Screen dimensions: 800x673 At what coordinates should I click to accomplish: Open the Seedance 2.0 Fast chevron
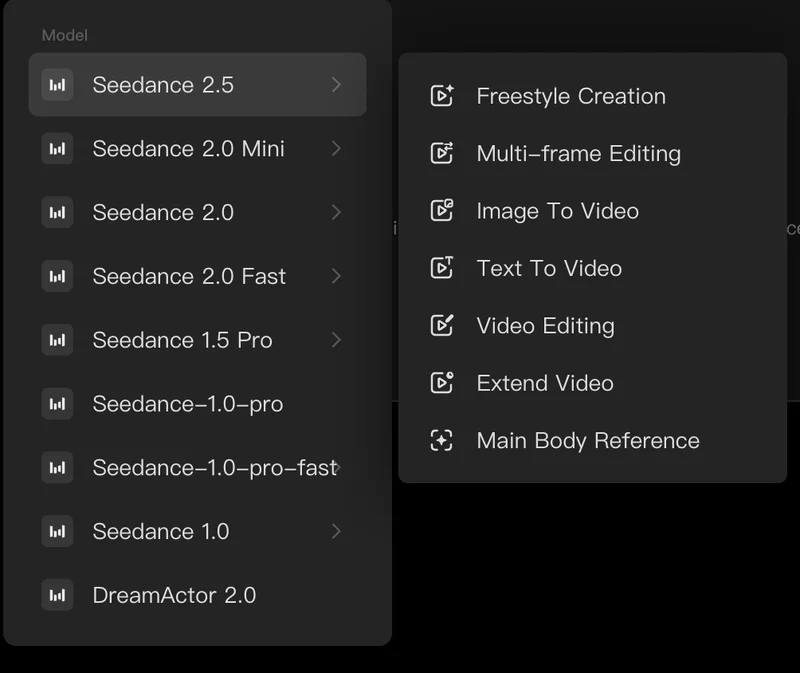336,276
